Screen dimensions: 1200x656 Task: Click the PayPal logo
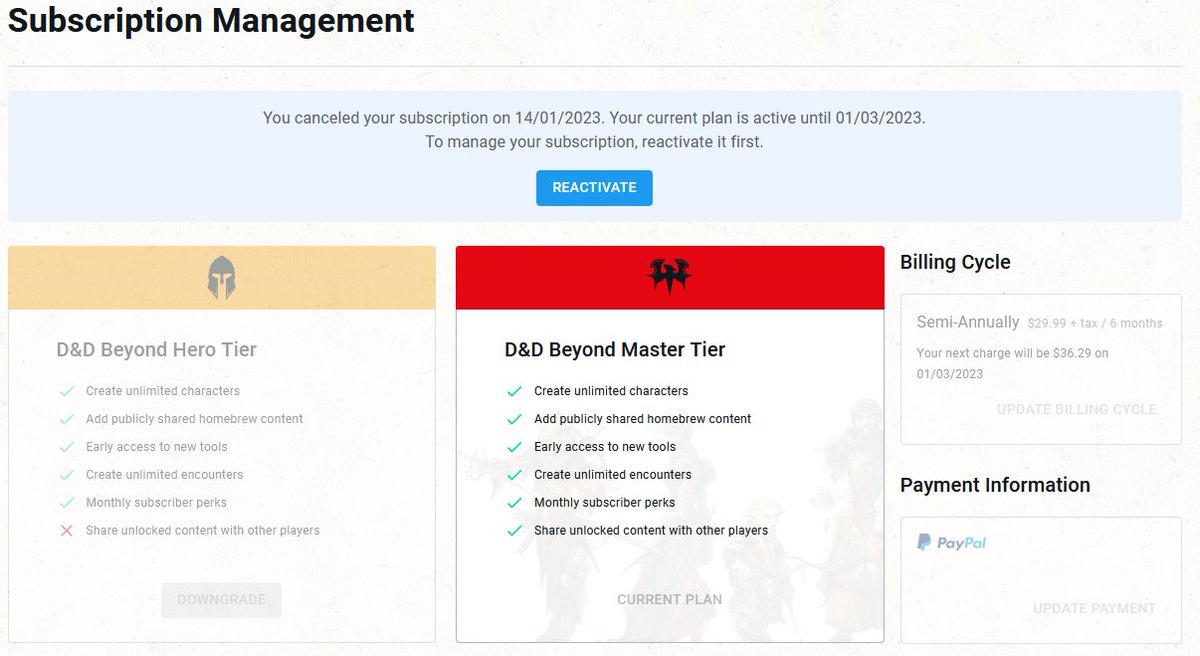pyautogui.click(x=952, y=542)
